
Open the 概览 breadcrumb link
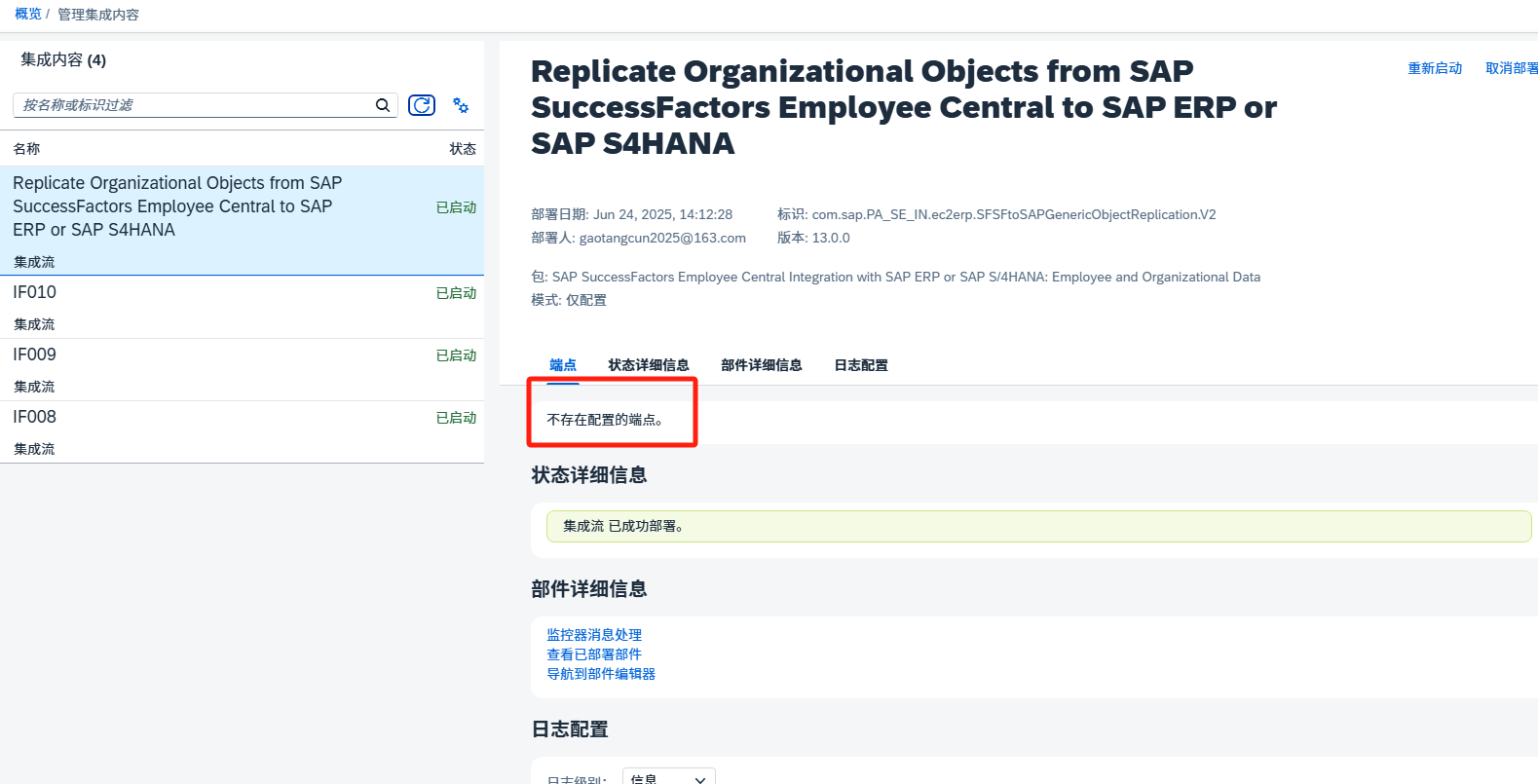click(28, 15)
